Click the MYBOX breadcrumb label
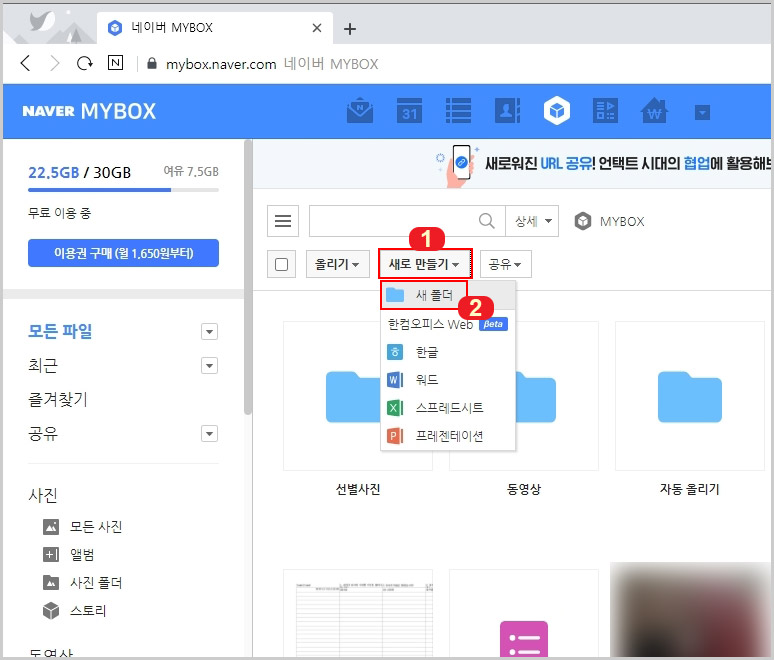Screen dimensions: 774x660 [622, 221]
